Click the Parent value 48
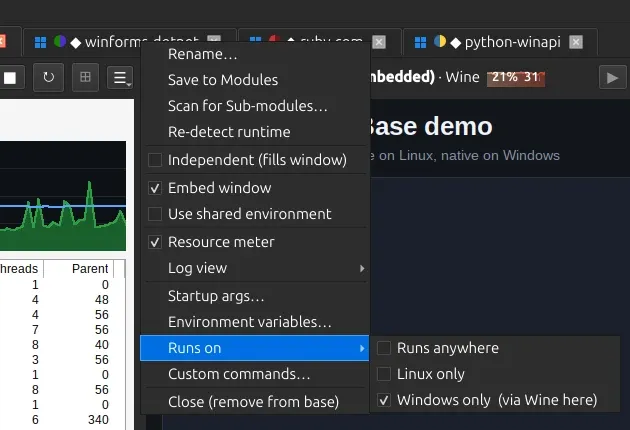 (x=102, y=300)
